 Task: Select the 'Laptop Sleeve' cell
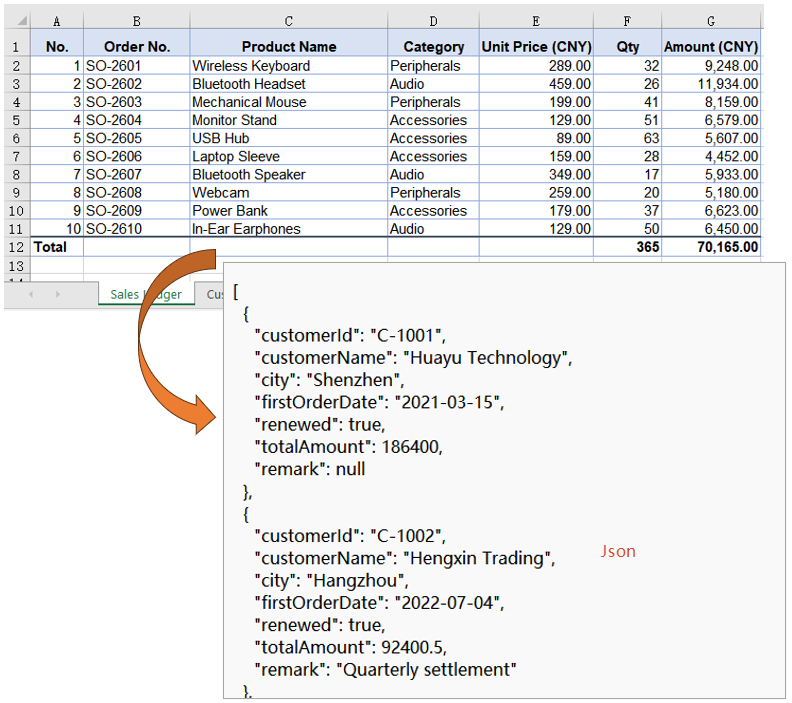pyautogui.click(x=288, y=157)
